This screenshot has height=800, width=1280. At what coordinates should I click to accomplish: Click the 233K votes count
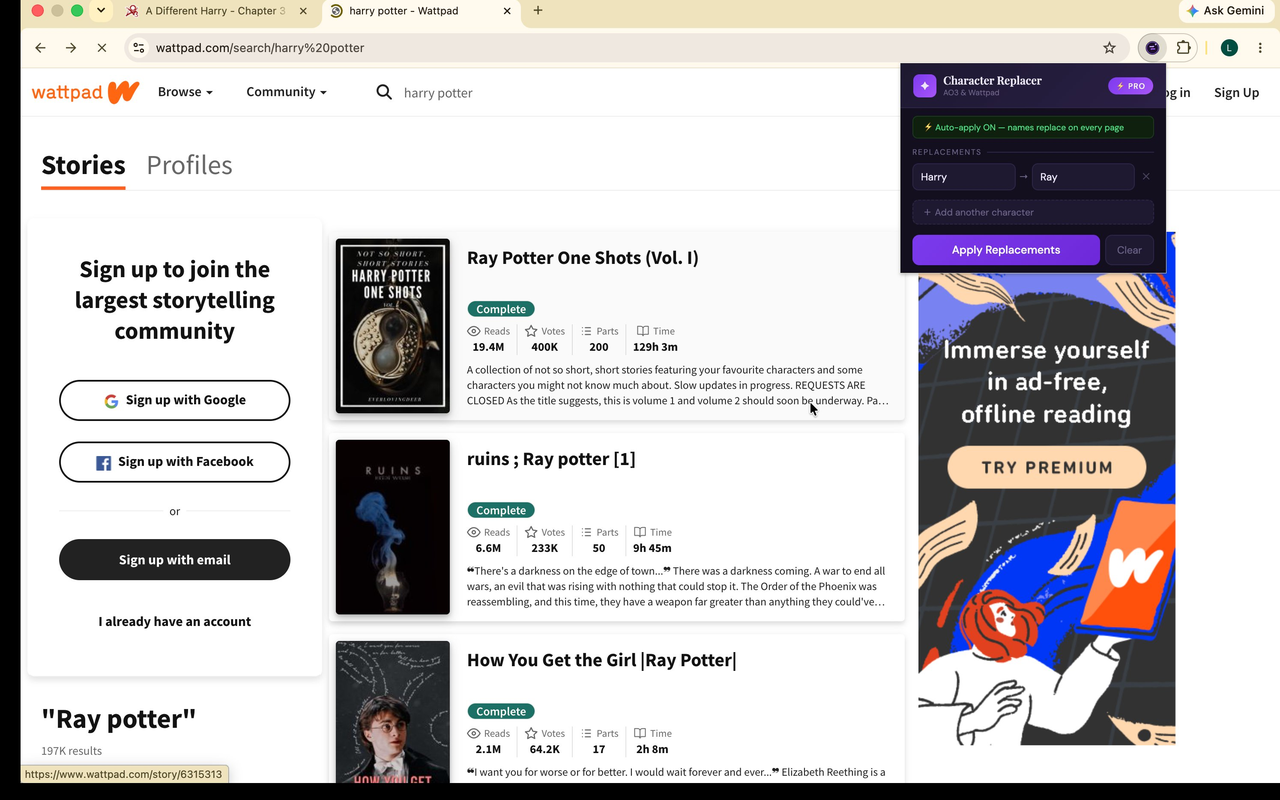[x=545, y=548]
